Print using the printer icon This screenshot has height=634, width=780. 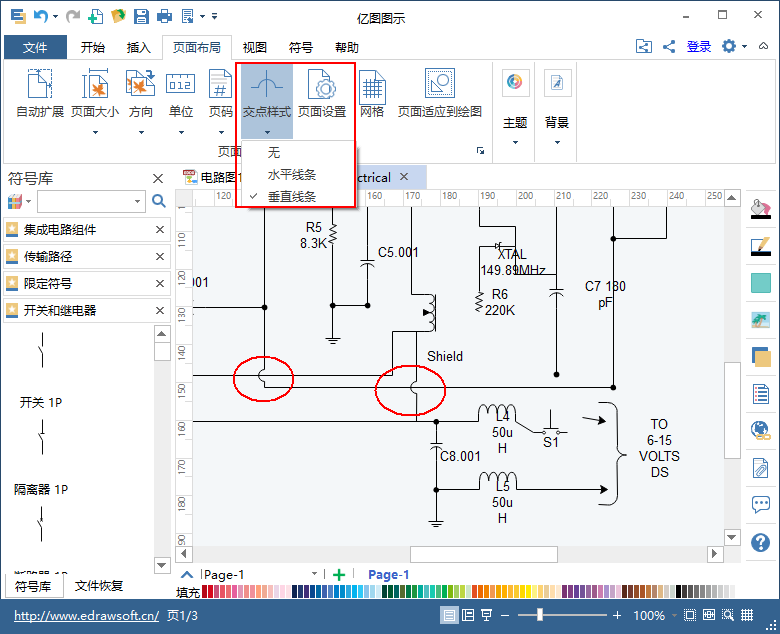coord(164,16)
